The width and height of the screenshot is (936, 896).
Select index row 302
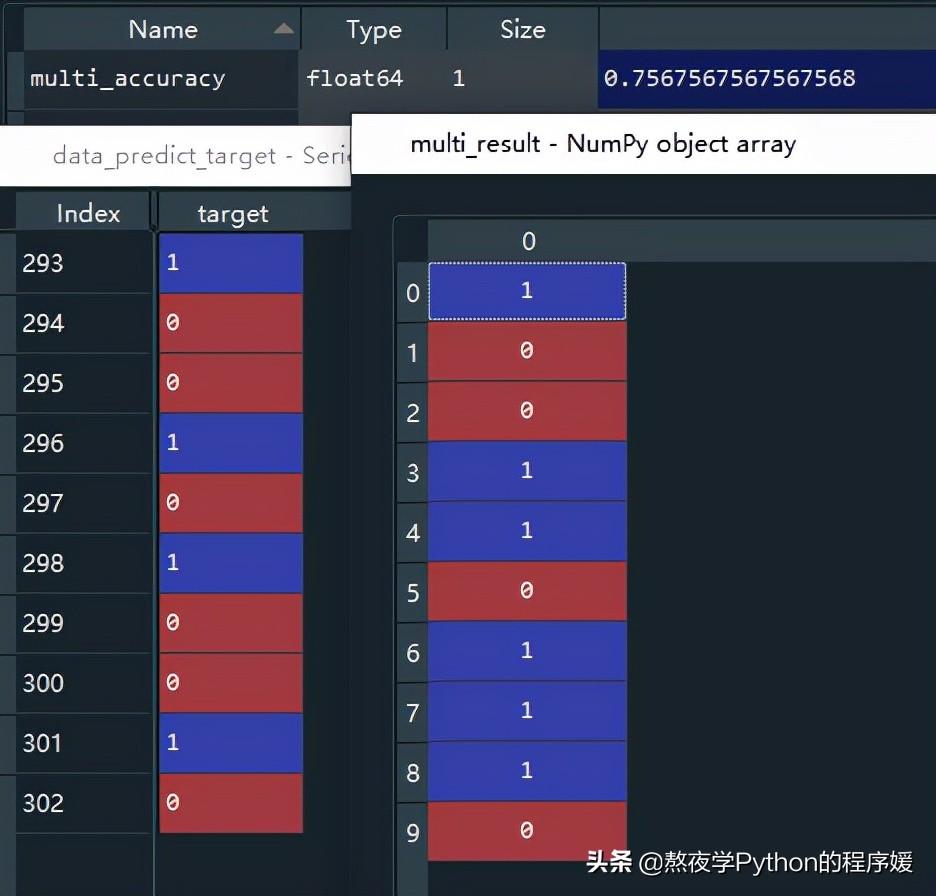click(83, 803)
